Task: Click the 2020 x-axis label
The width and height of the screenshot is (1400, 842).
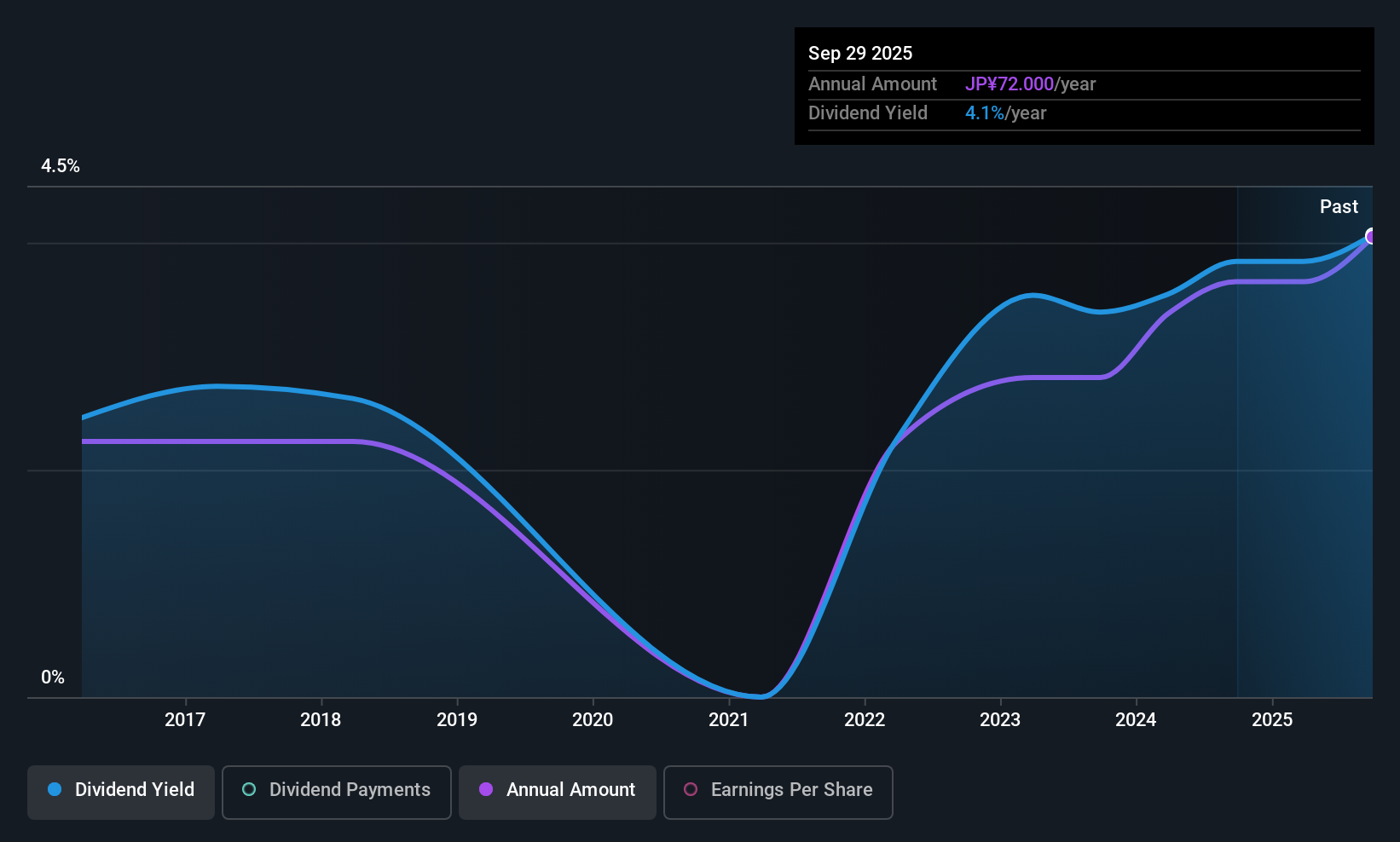Action: point(593,719)
